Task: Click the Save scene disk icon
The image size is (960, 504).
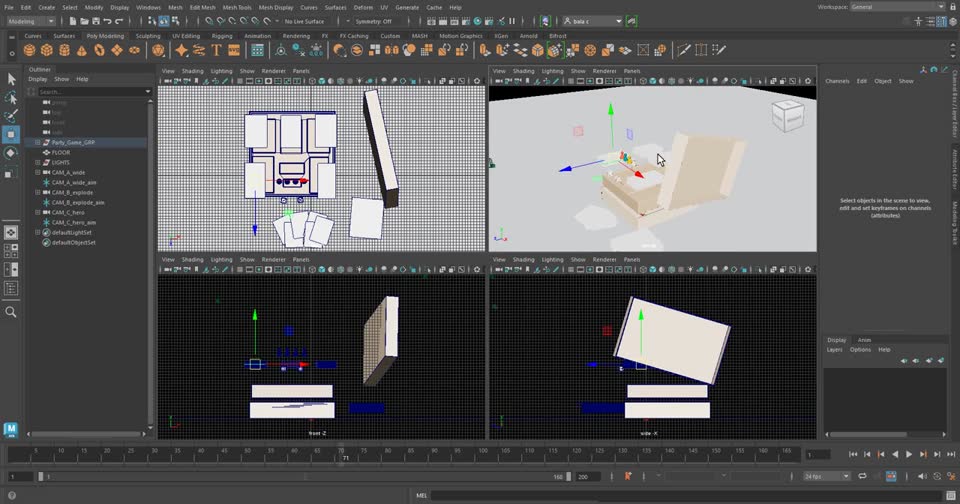Action: [96, 21]
